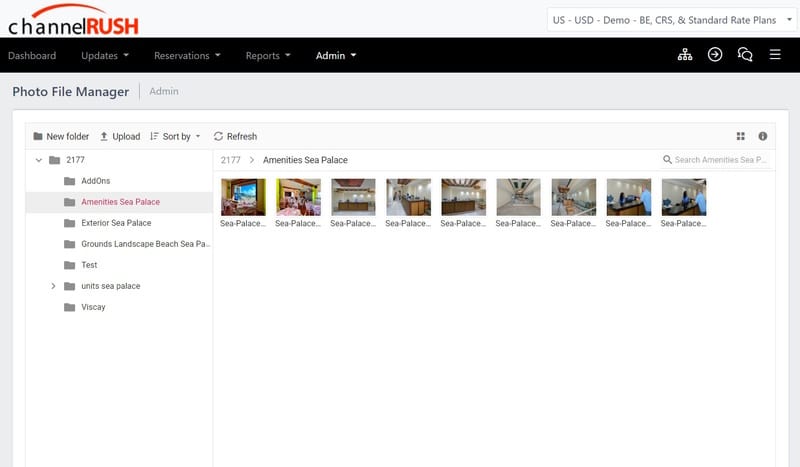Select eighth thumbnail with staff at desk
Screen dimensions: 800x467
629,197
